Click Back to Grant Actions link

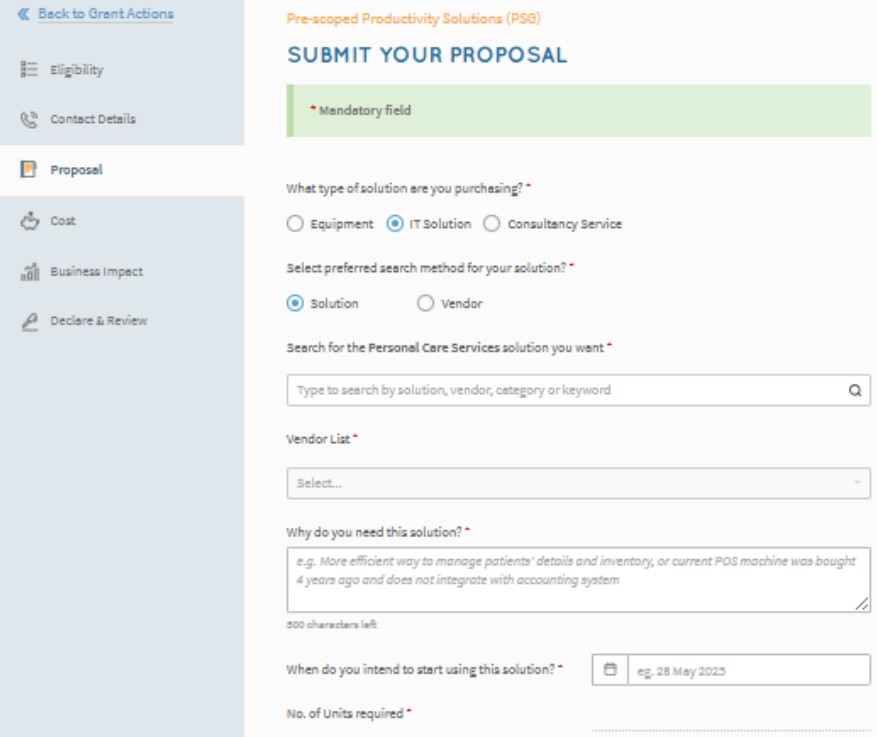pos(105,14)
